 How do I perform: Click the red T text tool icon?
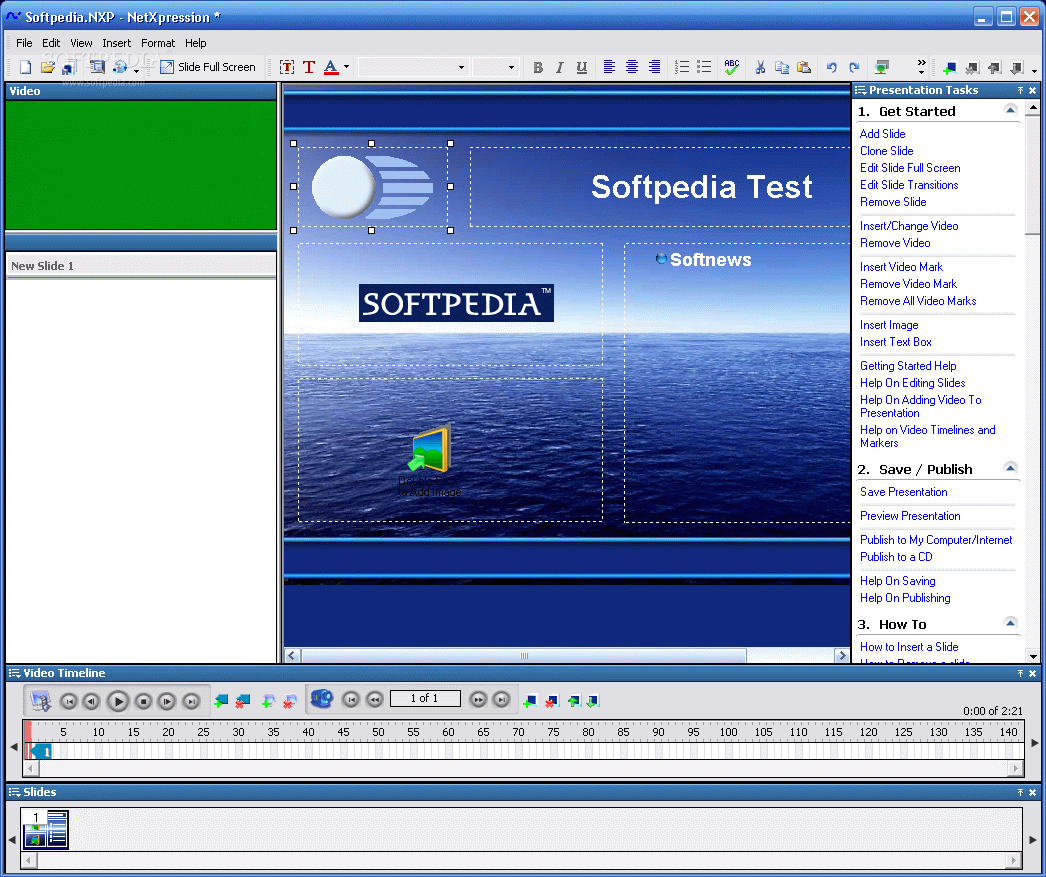(309, 67)
